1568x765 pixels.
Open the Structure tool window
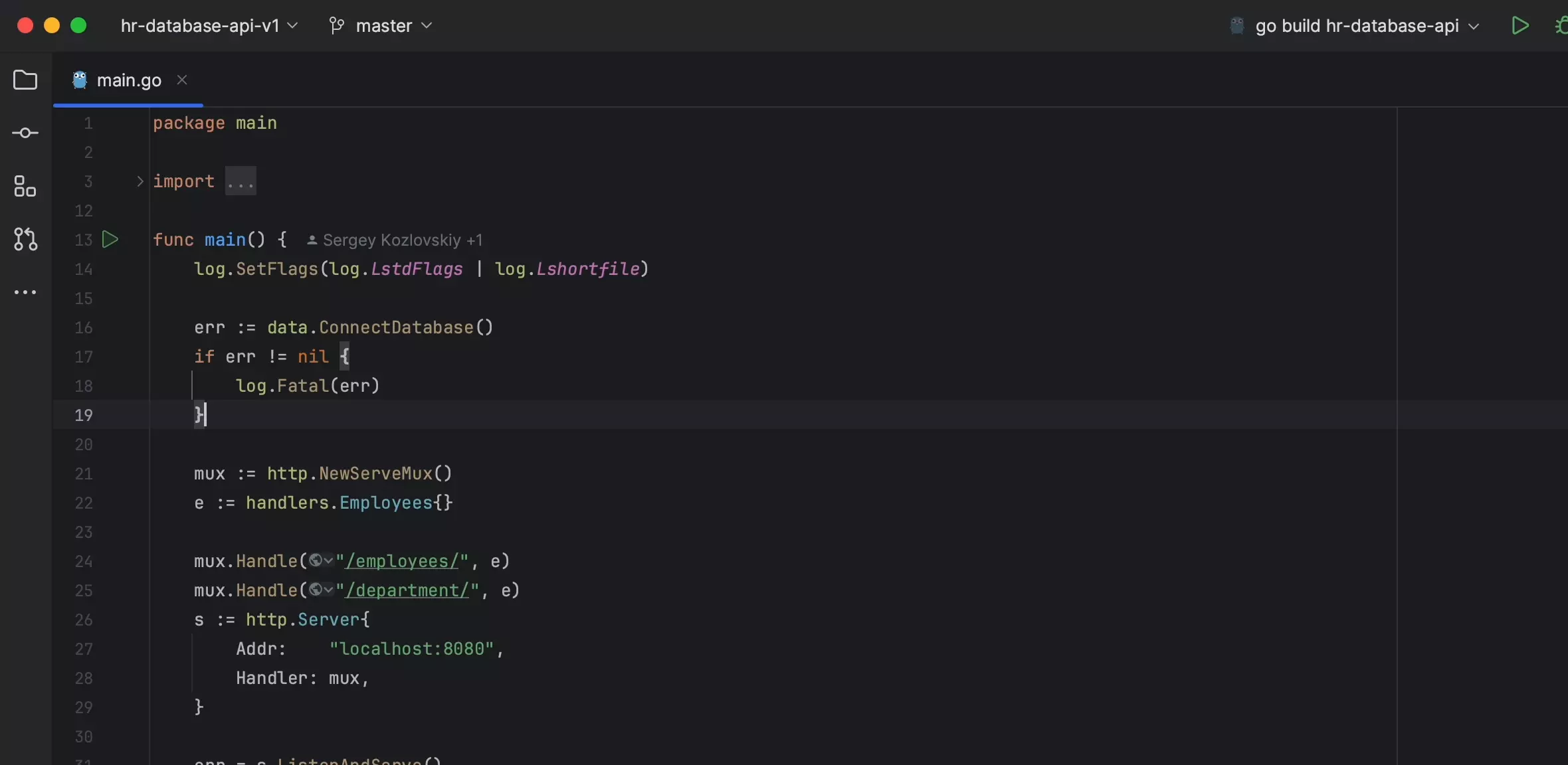click(25, 186)
